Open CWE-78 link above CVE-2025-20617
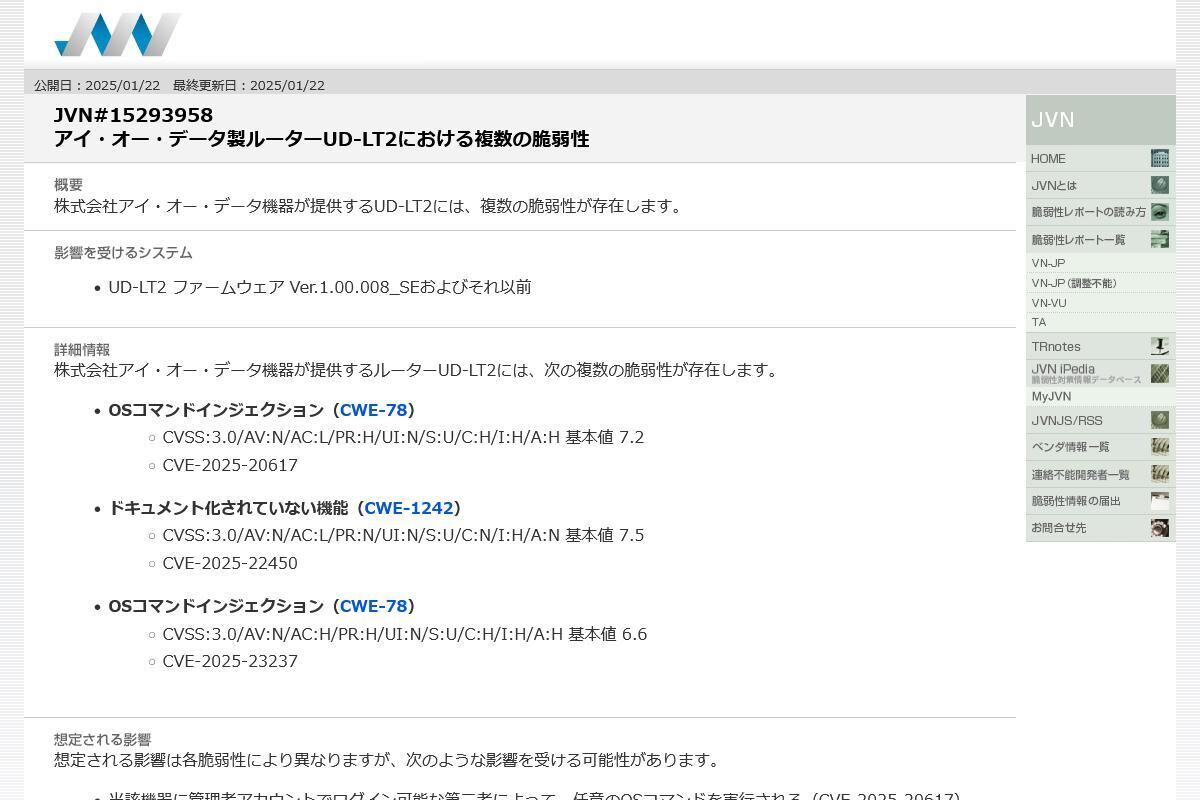Screen dimensions: 1200x800 [x=373, y=410]
